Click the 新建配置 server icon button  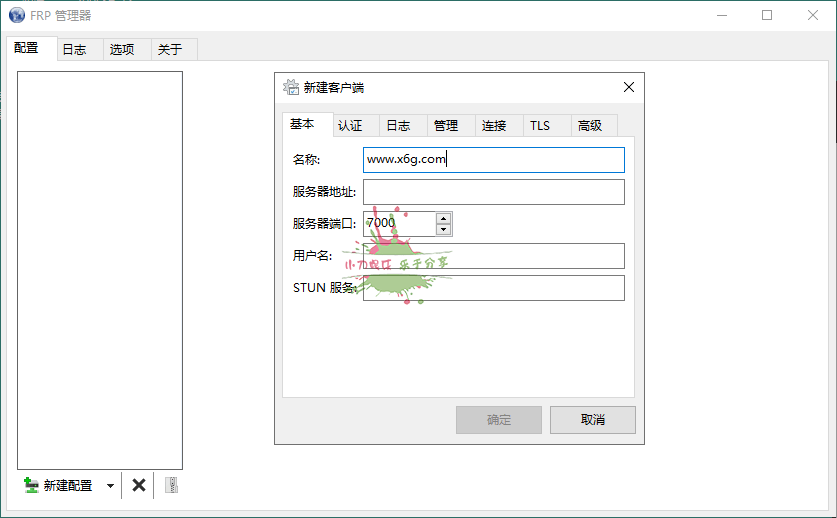58,485
